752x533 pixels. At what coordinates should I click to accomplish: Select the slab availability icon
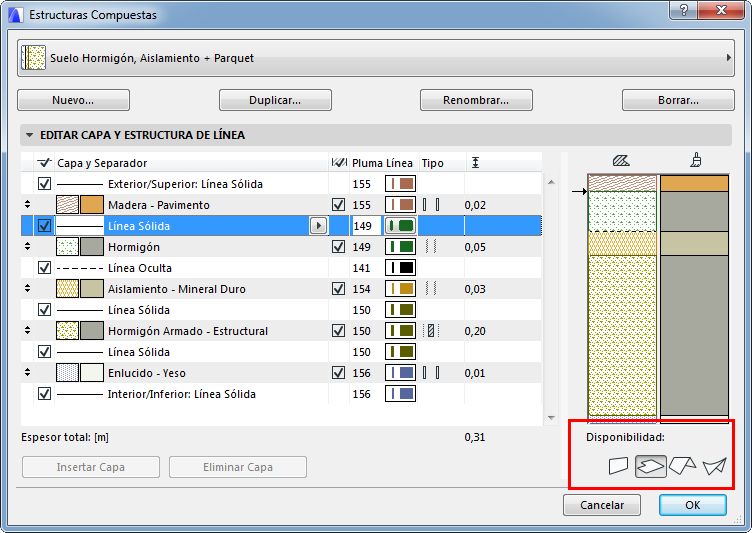650,466
